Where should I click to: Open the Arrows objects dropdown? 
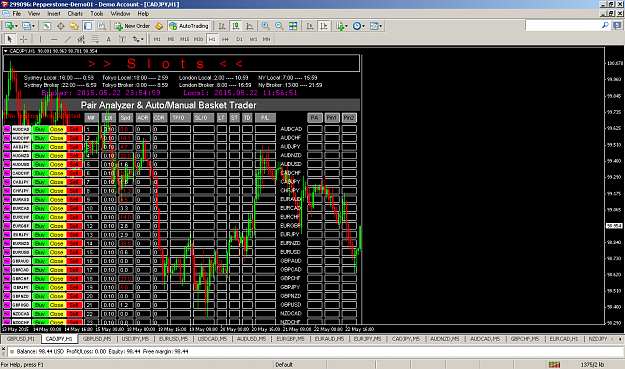pyautogui.click(x=138, y=39)
